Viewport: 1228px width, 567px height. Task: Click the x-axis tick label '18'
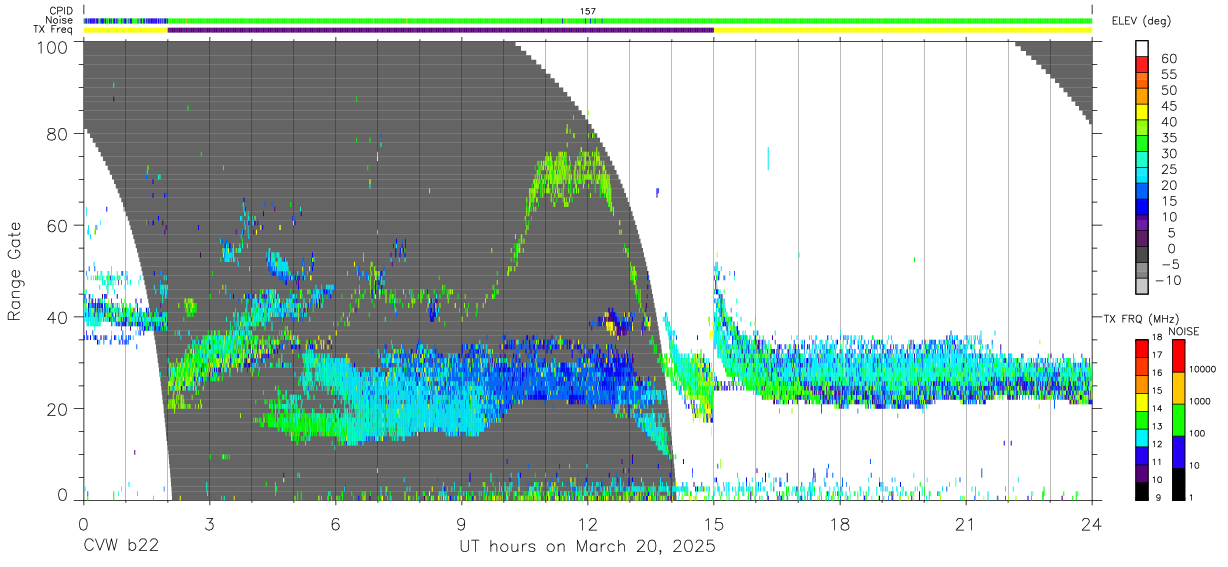[840, 524]
